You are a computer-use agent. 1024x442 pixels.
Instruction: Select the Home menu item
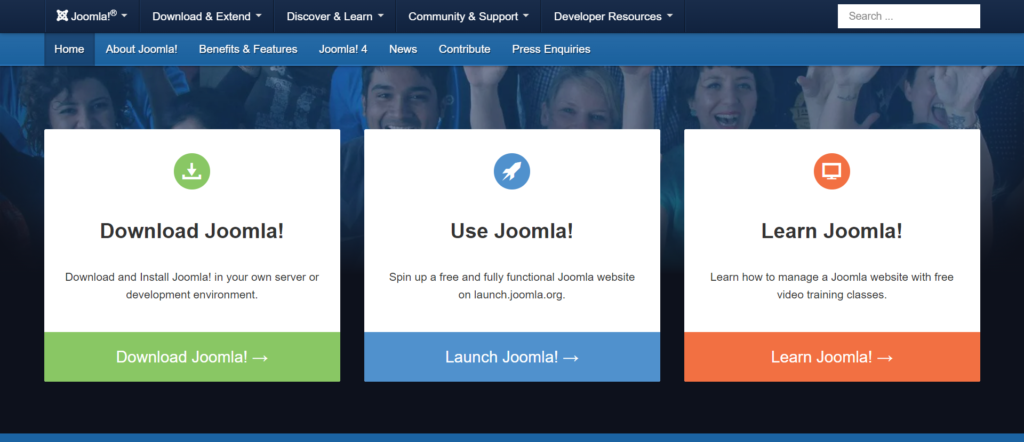pyautogui.click(x=69, y=49)
